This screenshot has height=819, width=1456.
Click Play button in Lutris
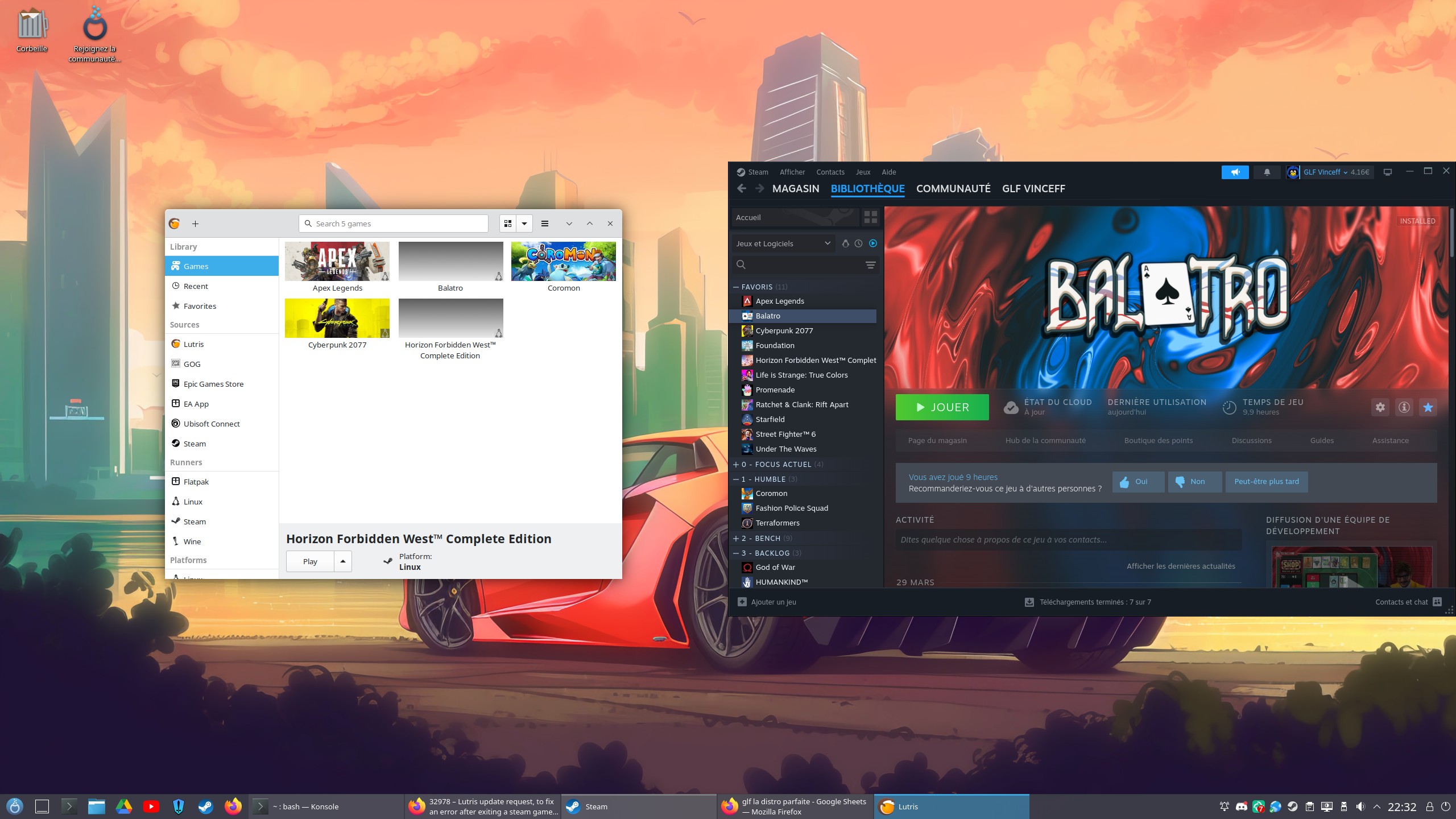[310, 561]
